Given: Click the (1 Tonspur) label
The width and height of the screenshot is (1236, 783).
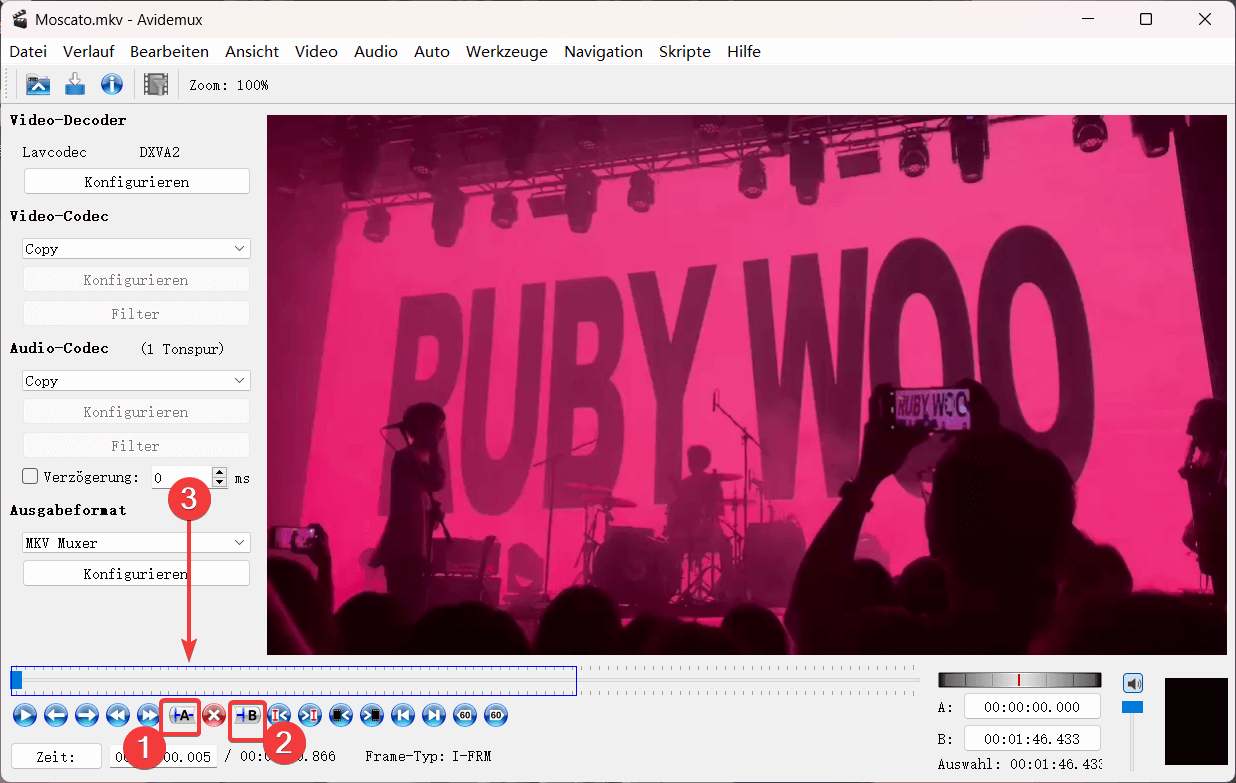Looking at the screenshot, I should point(182,348).
